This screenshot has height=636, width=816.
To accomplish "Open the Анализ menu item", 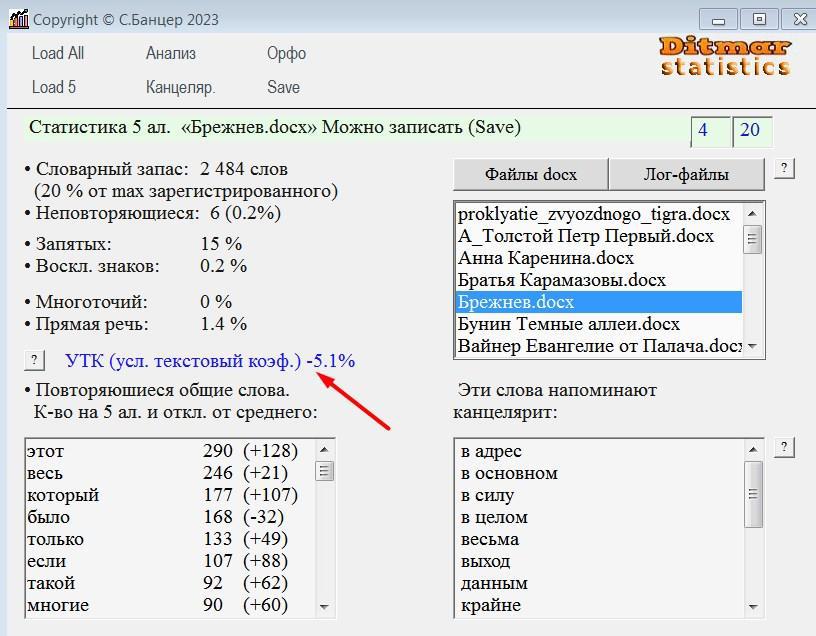I will [171, 53].
